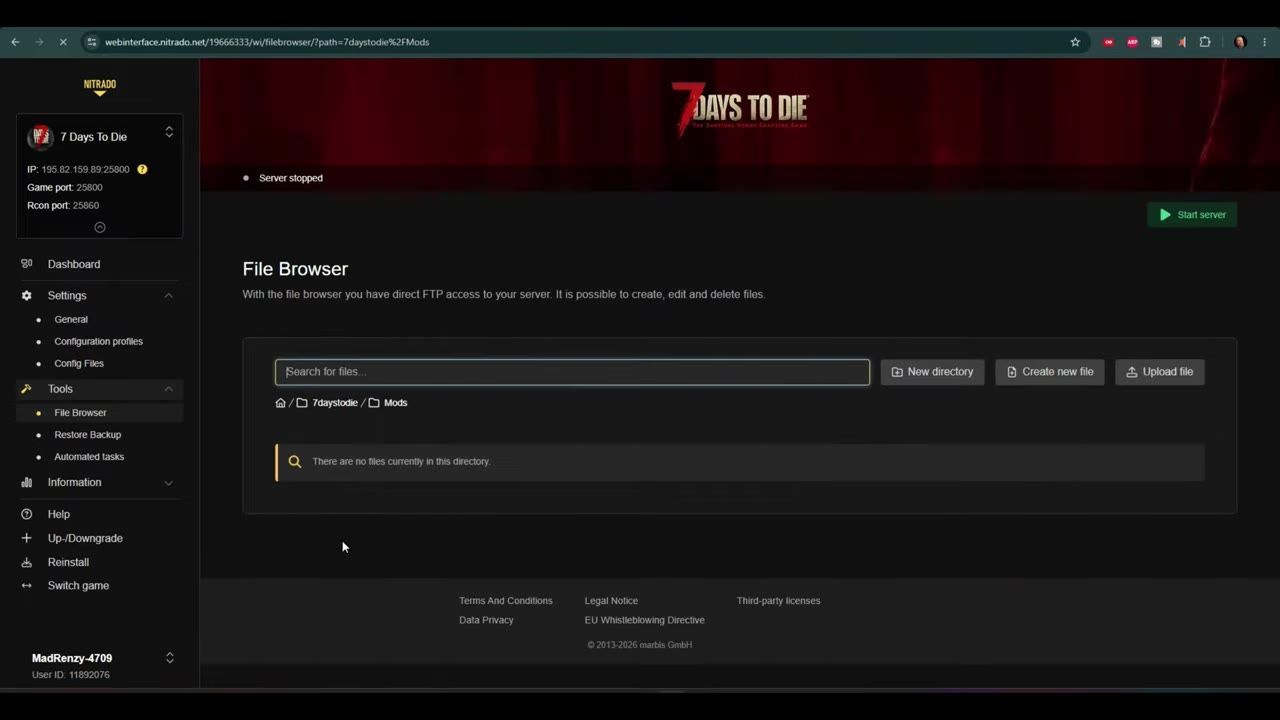Screen dimensions: 1280x720
Task: Open Restore Backup page
Action: (x=88, y=435)
